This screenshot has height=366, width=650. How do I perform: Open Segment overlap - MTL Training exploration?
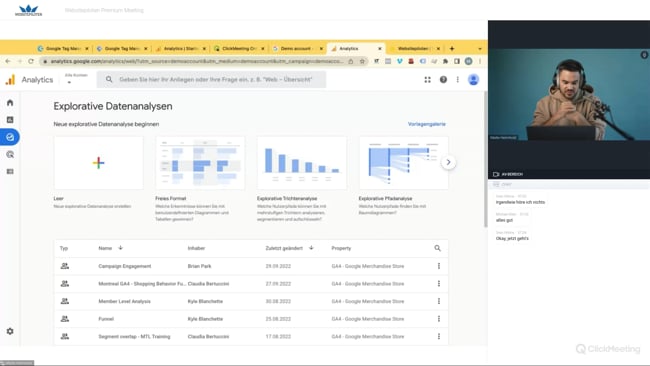134,337
